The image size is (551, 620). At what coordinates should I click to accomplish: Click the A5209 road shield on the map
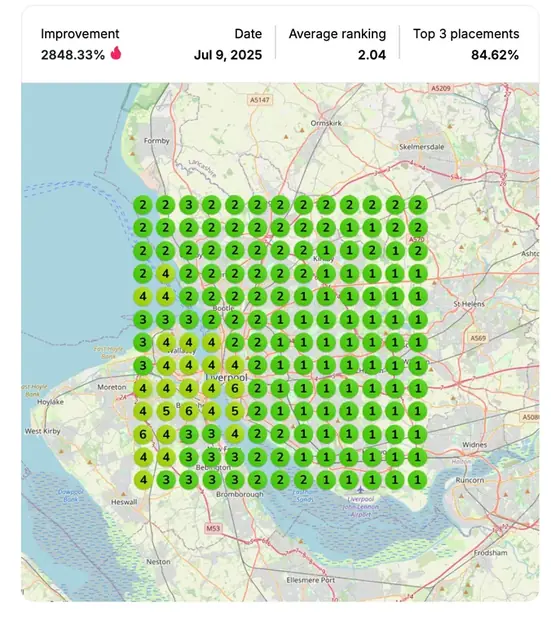click(x=441, y=88)
